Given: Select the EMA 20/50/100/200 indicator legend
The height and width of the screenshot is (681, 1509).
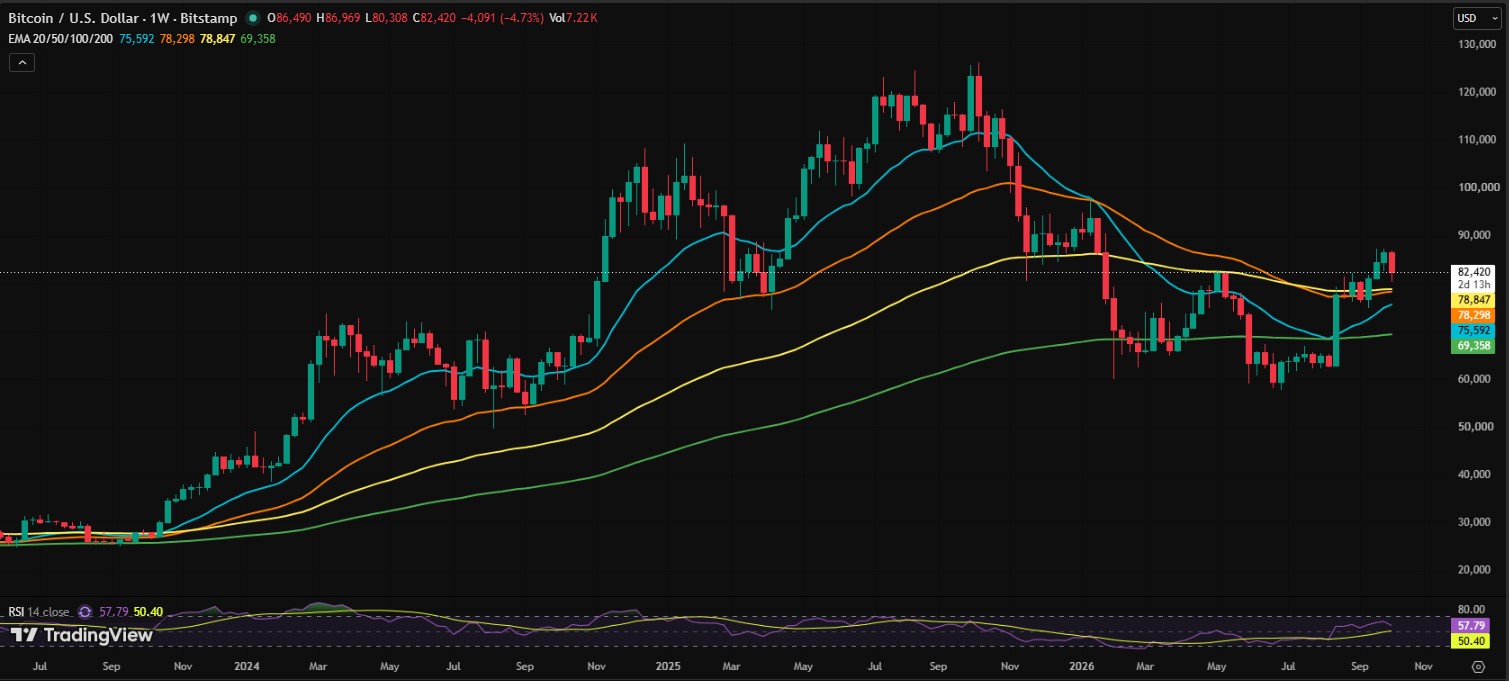Looking at the screenshot, I should pyautogui.click(x=58, y=38).
